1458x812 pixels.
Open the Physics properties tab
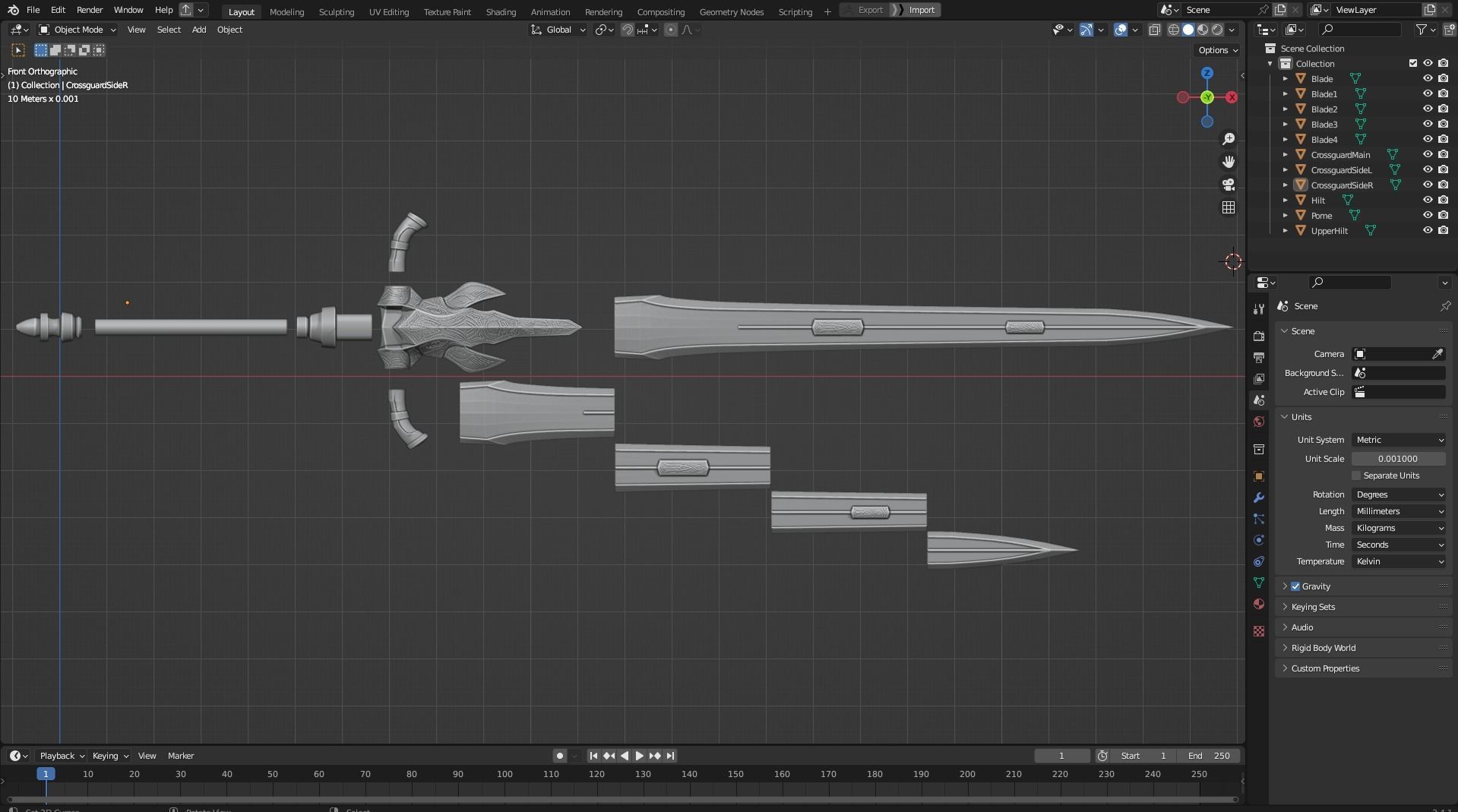coord(1259,540)
